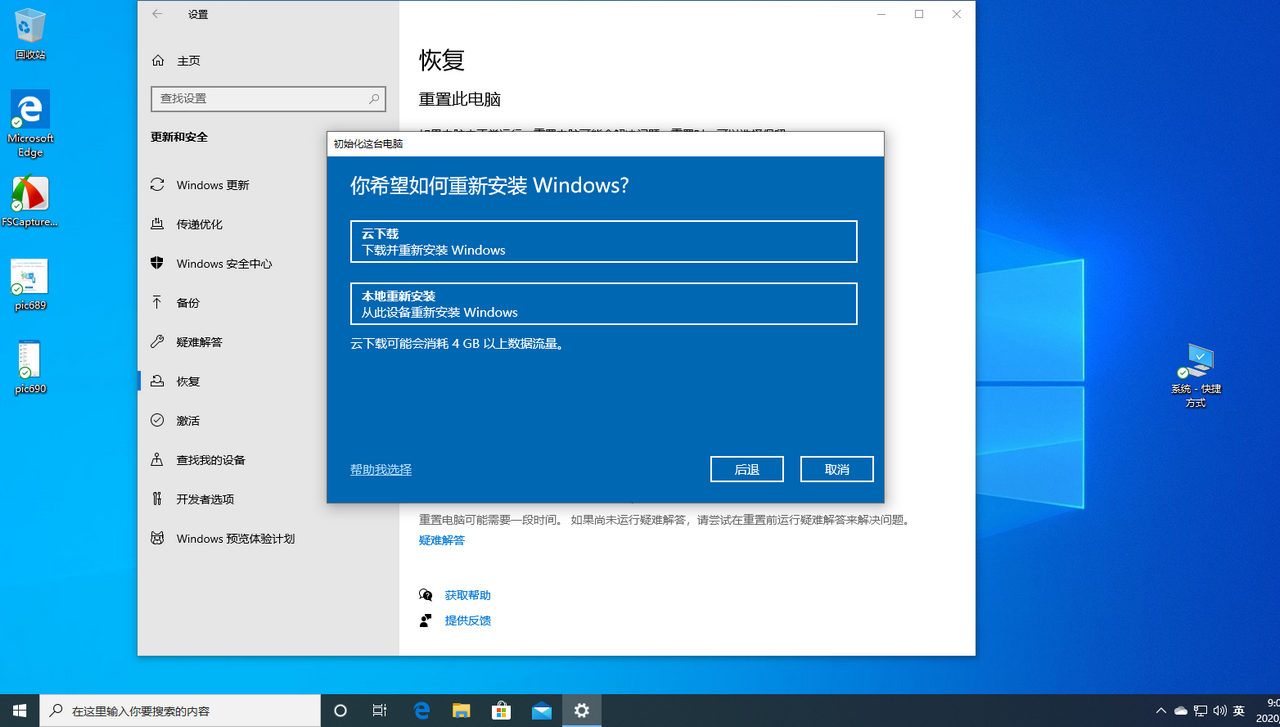
Task: Select Windows 更新 in the sidebar
Action: pos(210,185)
